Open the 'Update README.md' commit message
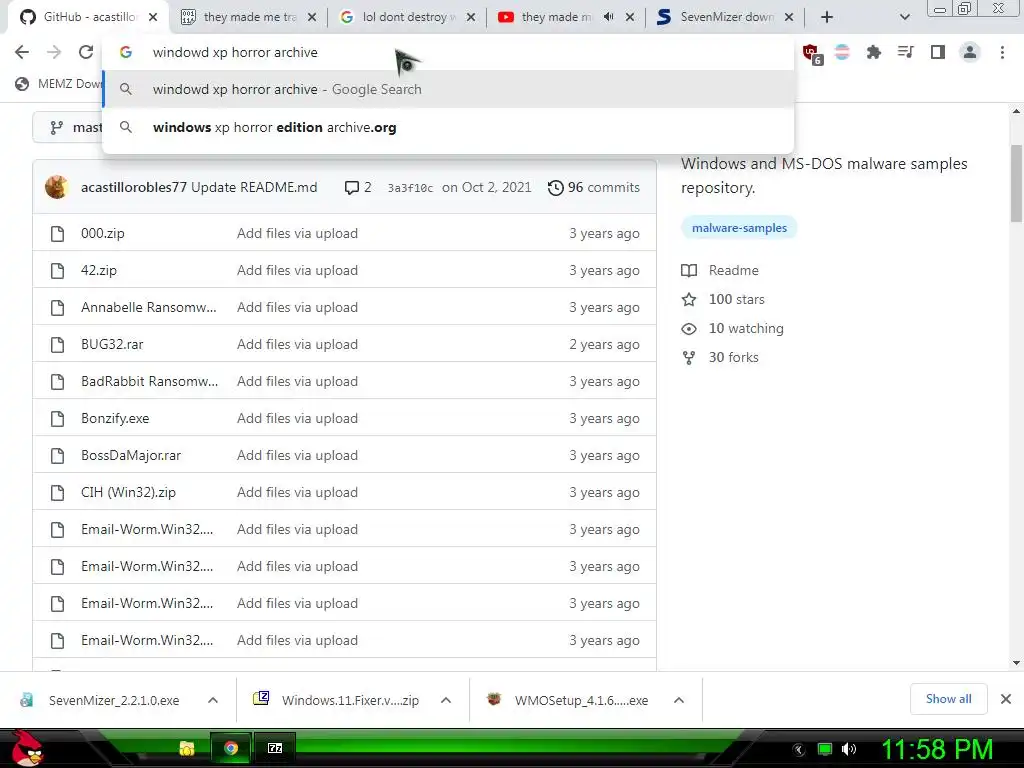The image size is (1024, 768). click(x=254, y=187)
